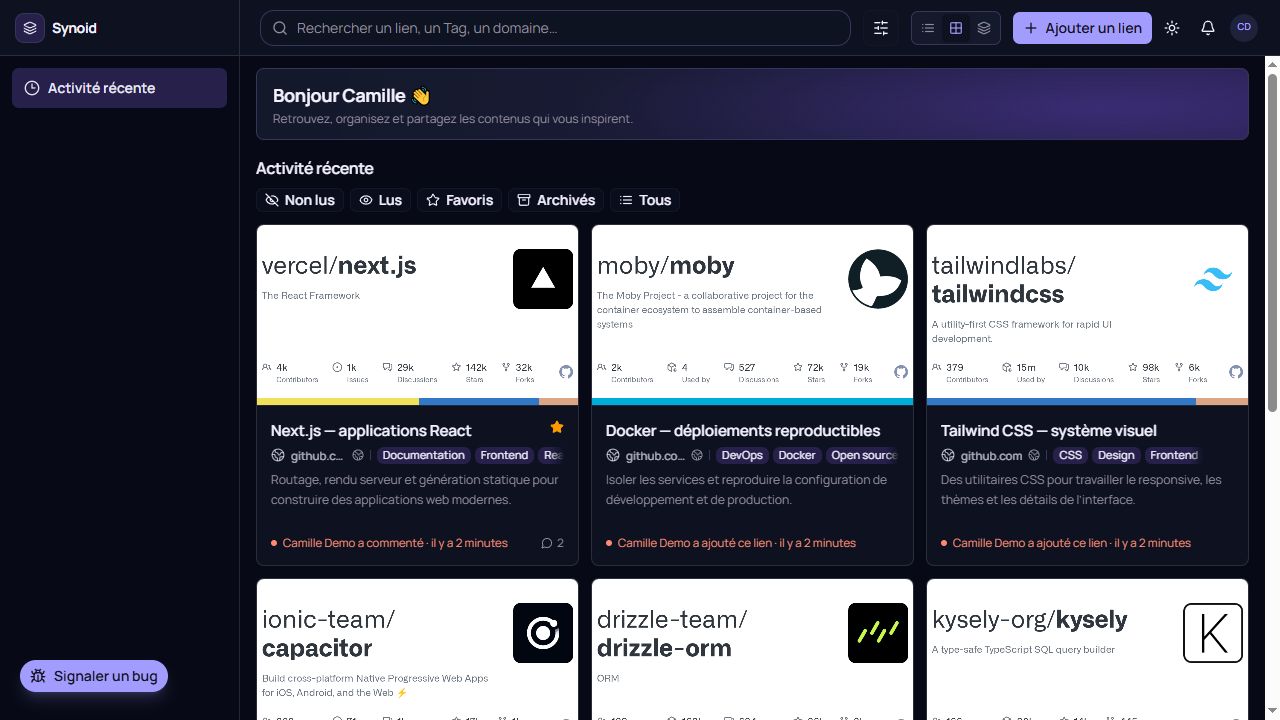Open github domain on Next.js card
1280x720 pixels.
pyautogui.click(x=317, y=456)
